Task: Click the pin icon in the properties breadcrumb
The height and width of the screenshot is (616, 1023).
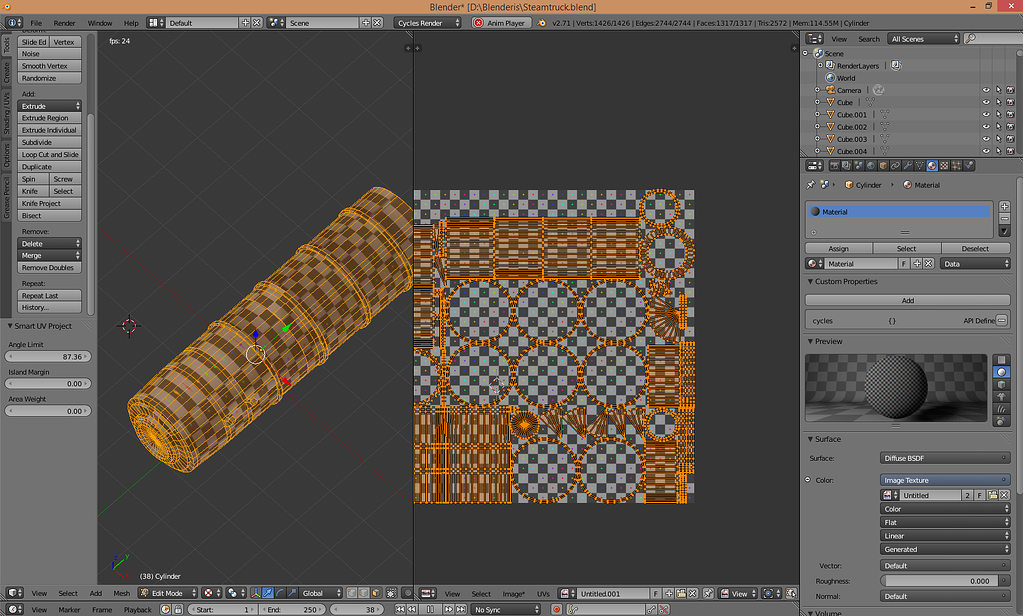Action: [811, 185]
